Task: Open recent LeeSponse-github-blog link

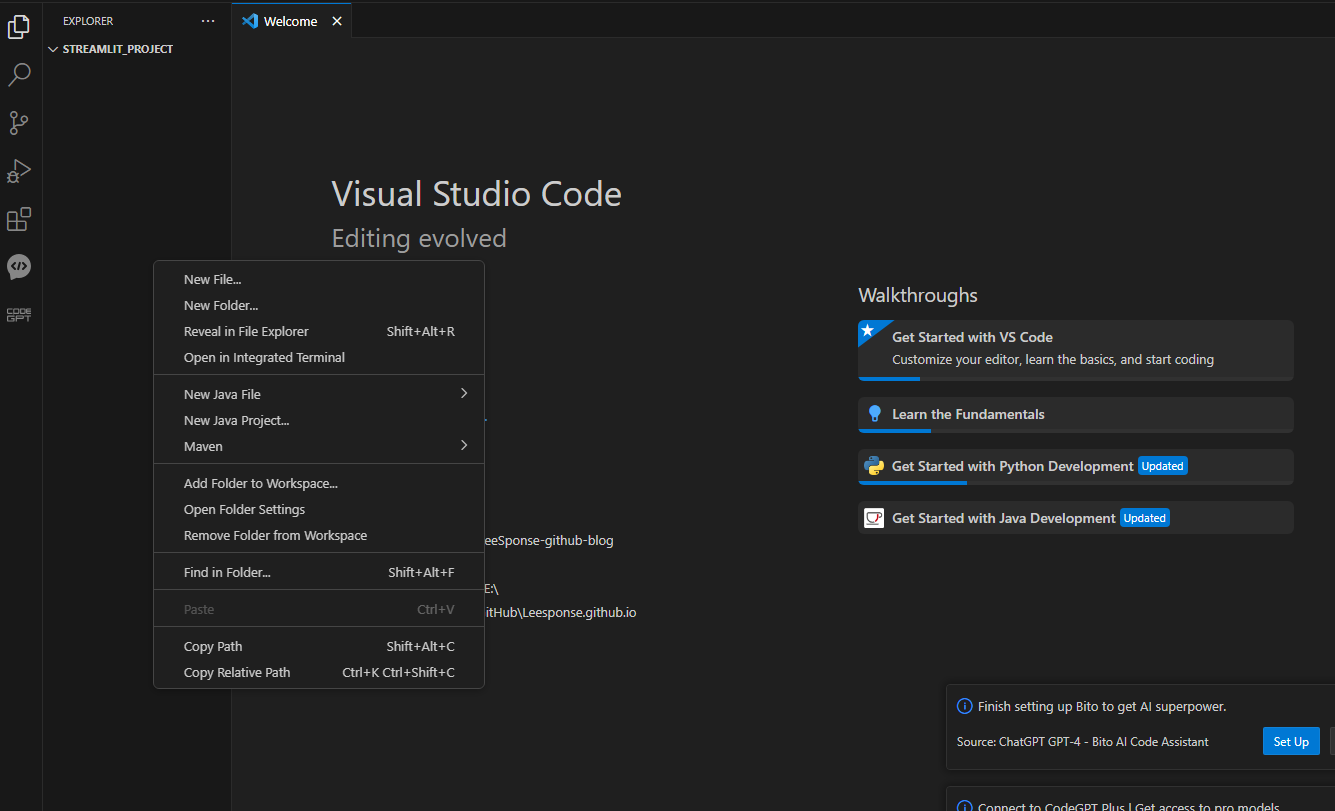Action: [x=549, y=541]
